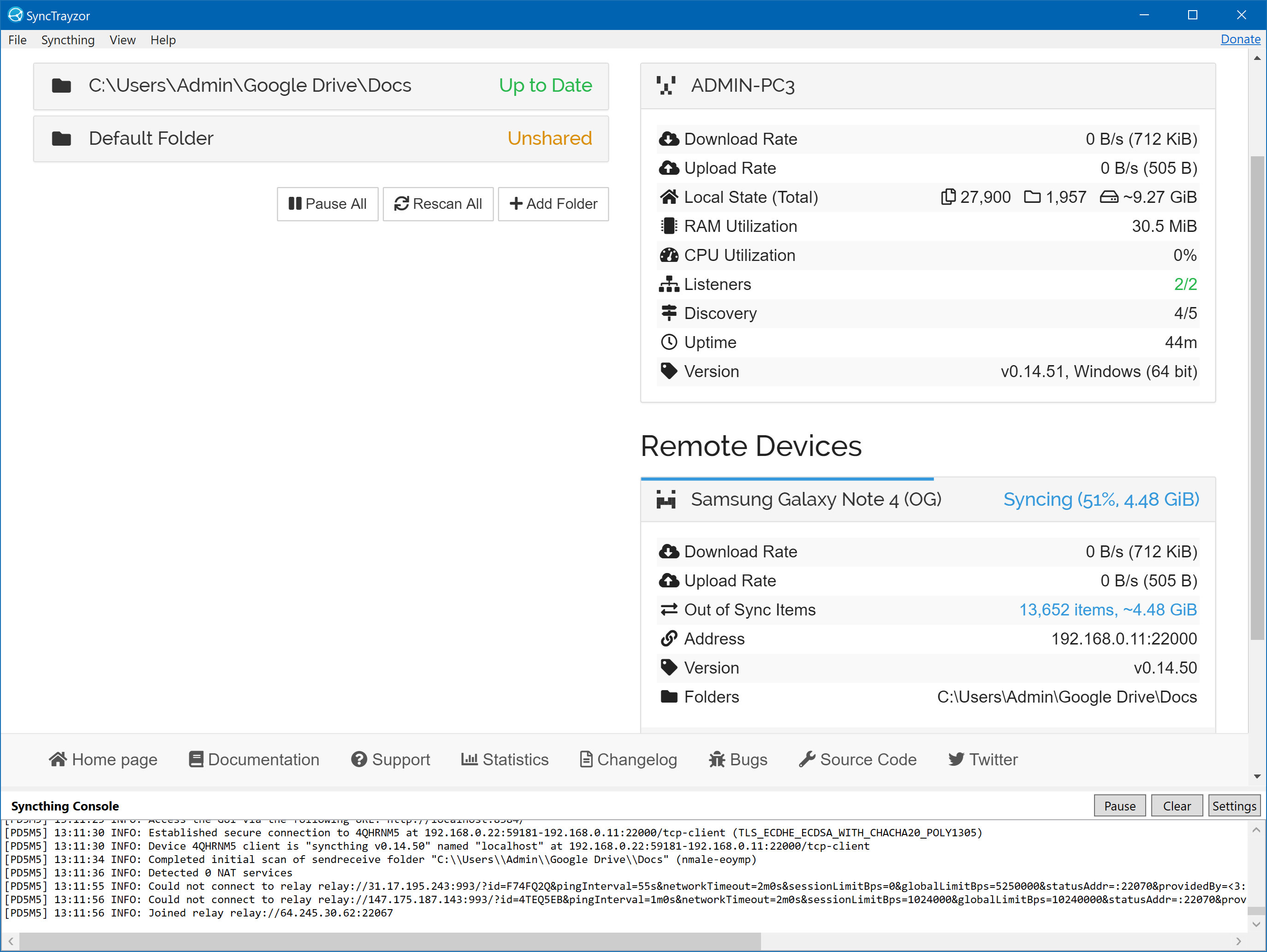Click the Pause All button
Image resolution: width=1267 pixels, height=952 pixels.
(327, 204)
